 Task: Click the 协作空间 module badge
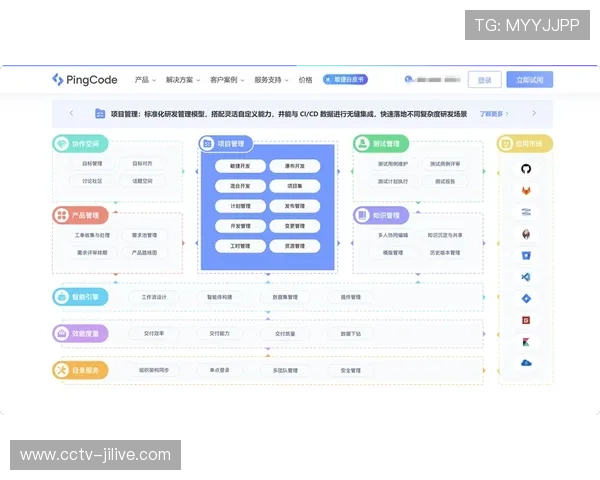[x=80, y=144]
